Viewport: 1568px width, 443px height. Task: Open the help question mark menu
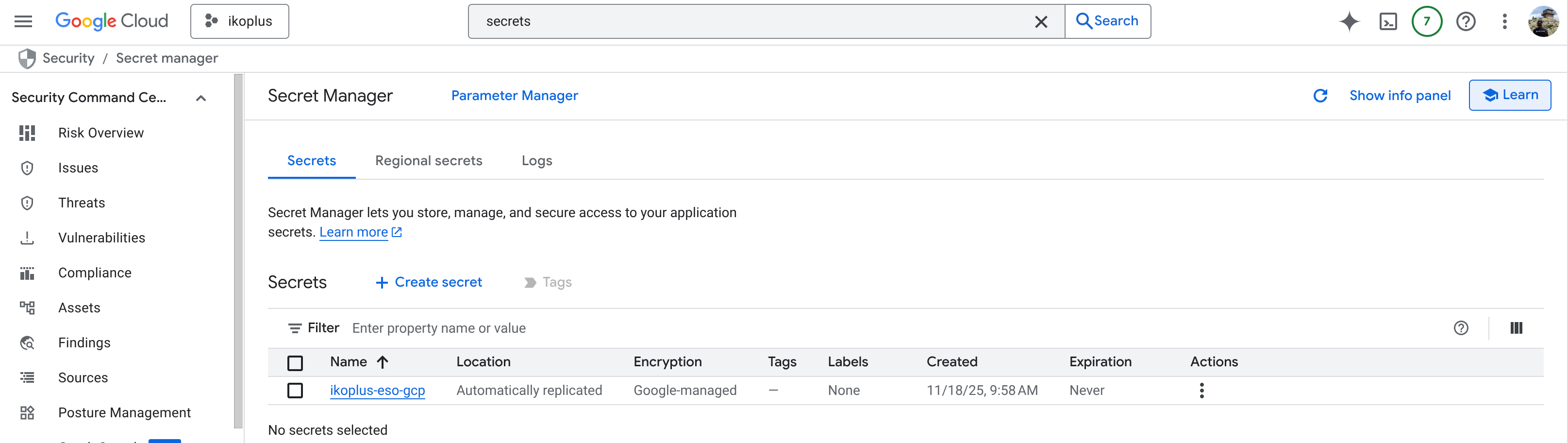click(1466, 21)
